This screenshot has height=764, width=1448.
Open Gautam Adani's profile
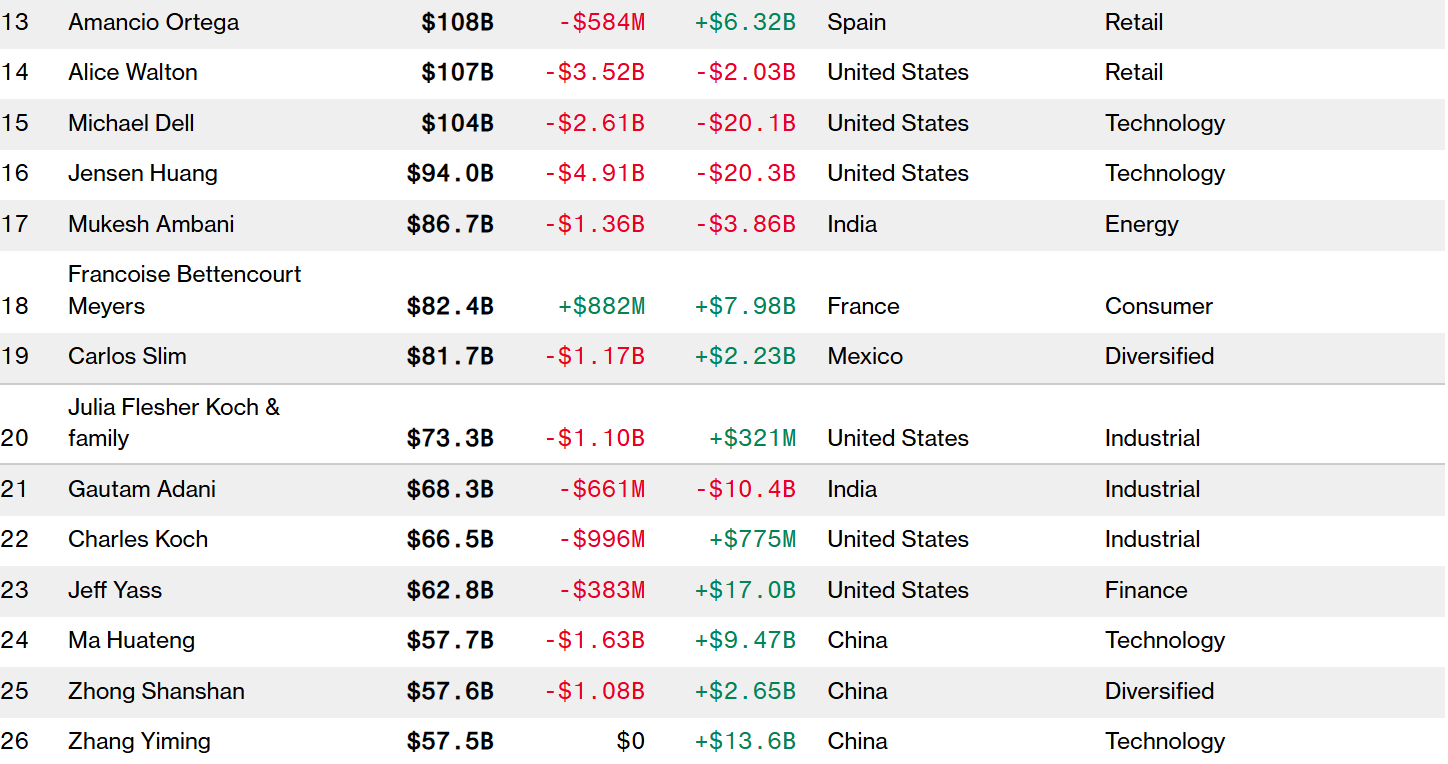(141, 489)
